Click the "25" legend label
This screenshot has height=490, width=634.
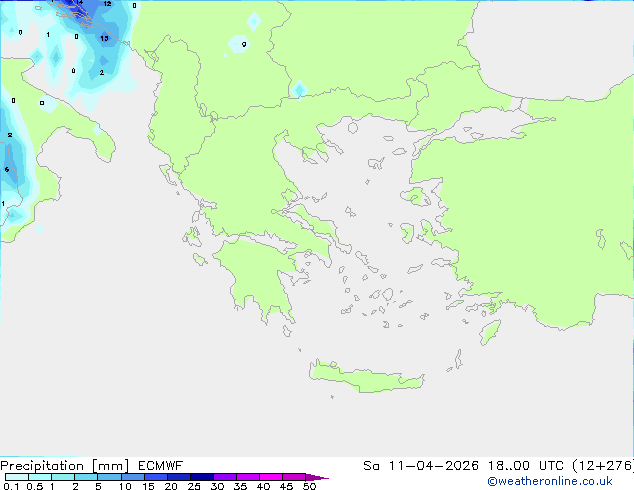point(194,486)
